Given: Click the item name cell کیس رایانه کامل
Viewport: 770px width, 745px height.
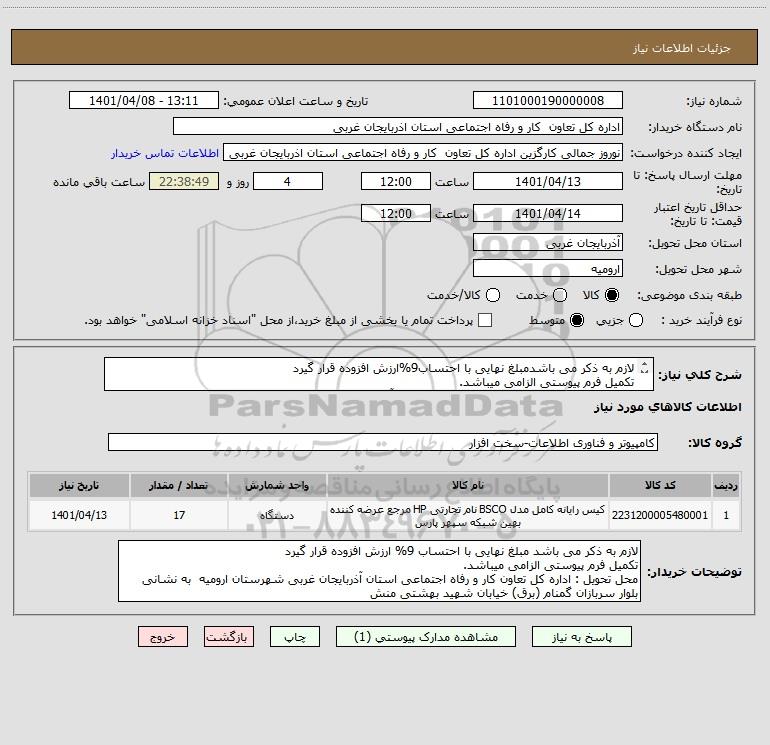Looking at the screenshot, I should pyautogui.click(x=468, y=515).
